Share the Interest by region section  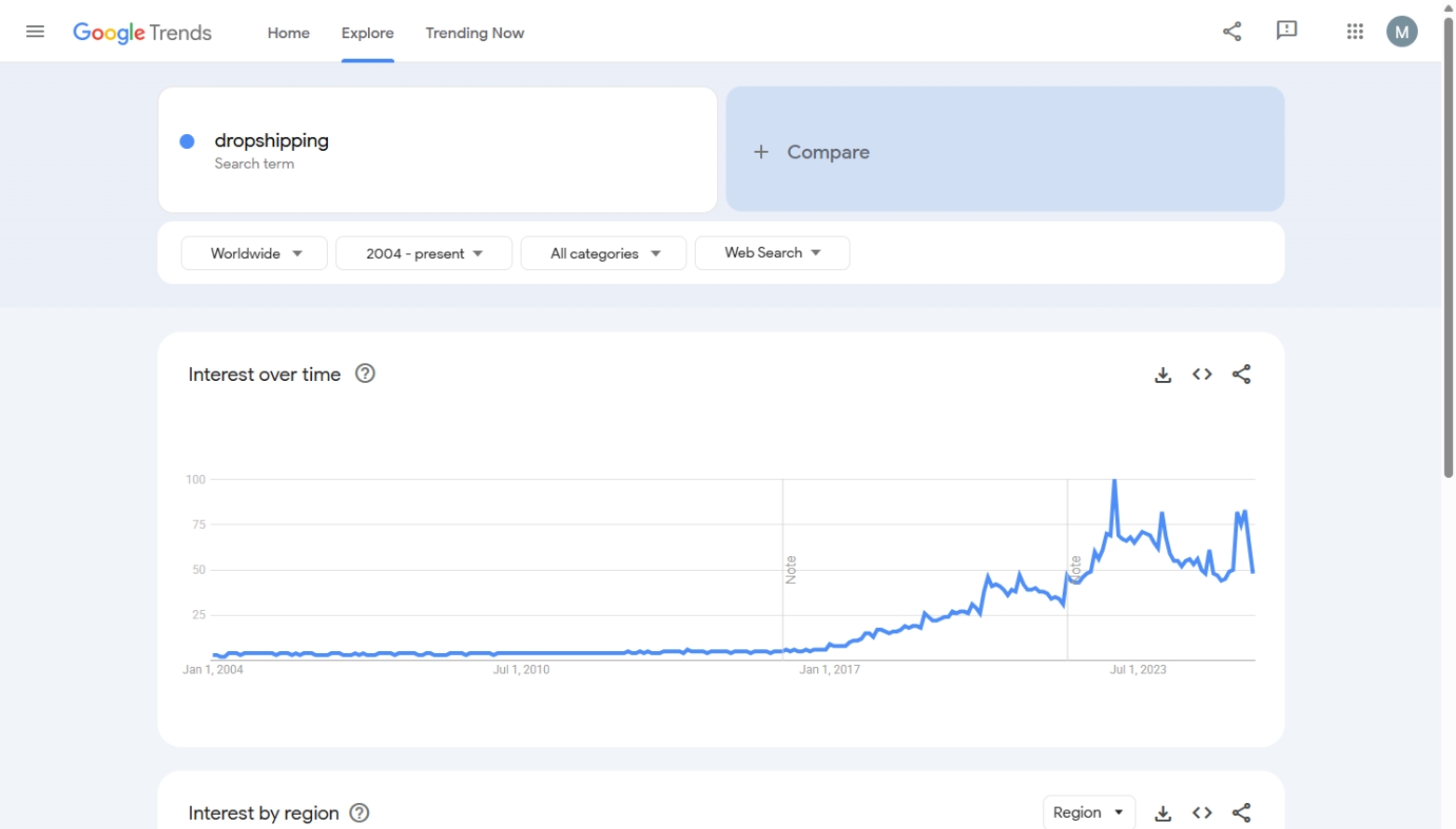click(1241, 812)
